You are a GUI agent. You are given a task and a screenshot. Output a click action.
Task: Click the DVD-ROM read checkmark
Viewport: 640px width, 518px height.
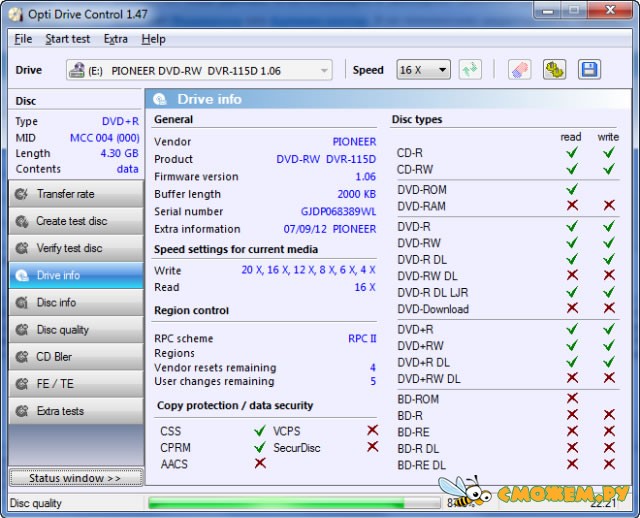(x=572, y=189)
